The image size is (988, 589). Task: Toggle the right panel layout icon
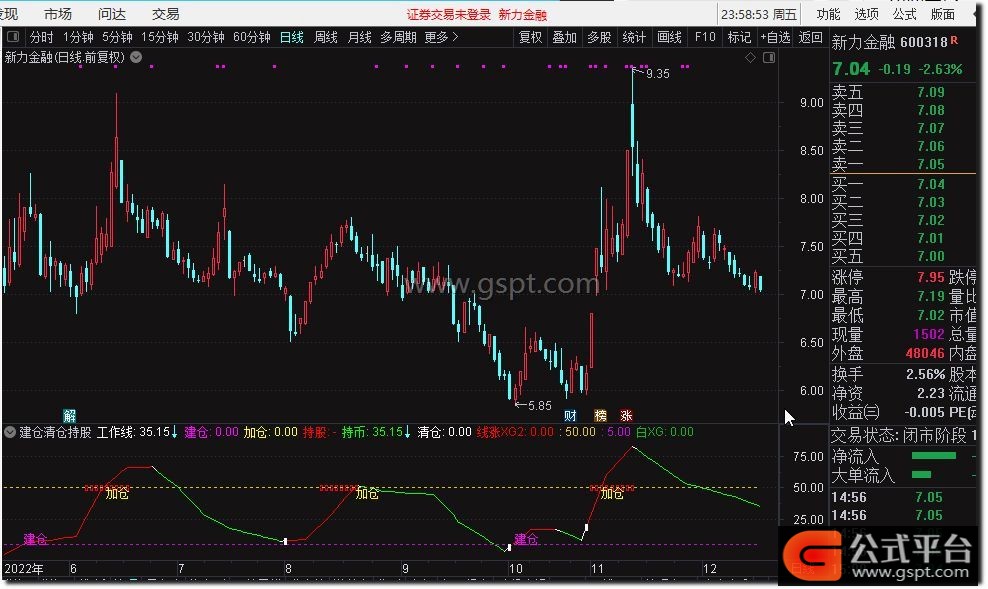769,57
